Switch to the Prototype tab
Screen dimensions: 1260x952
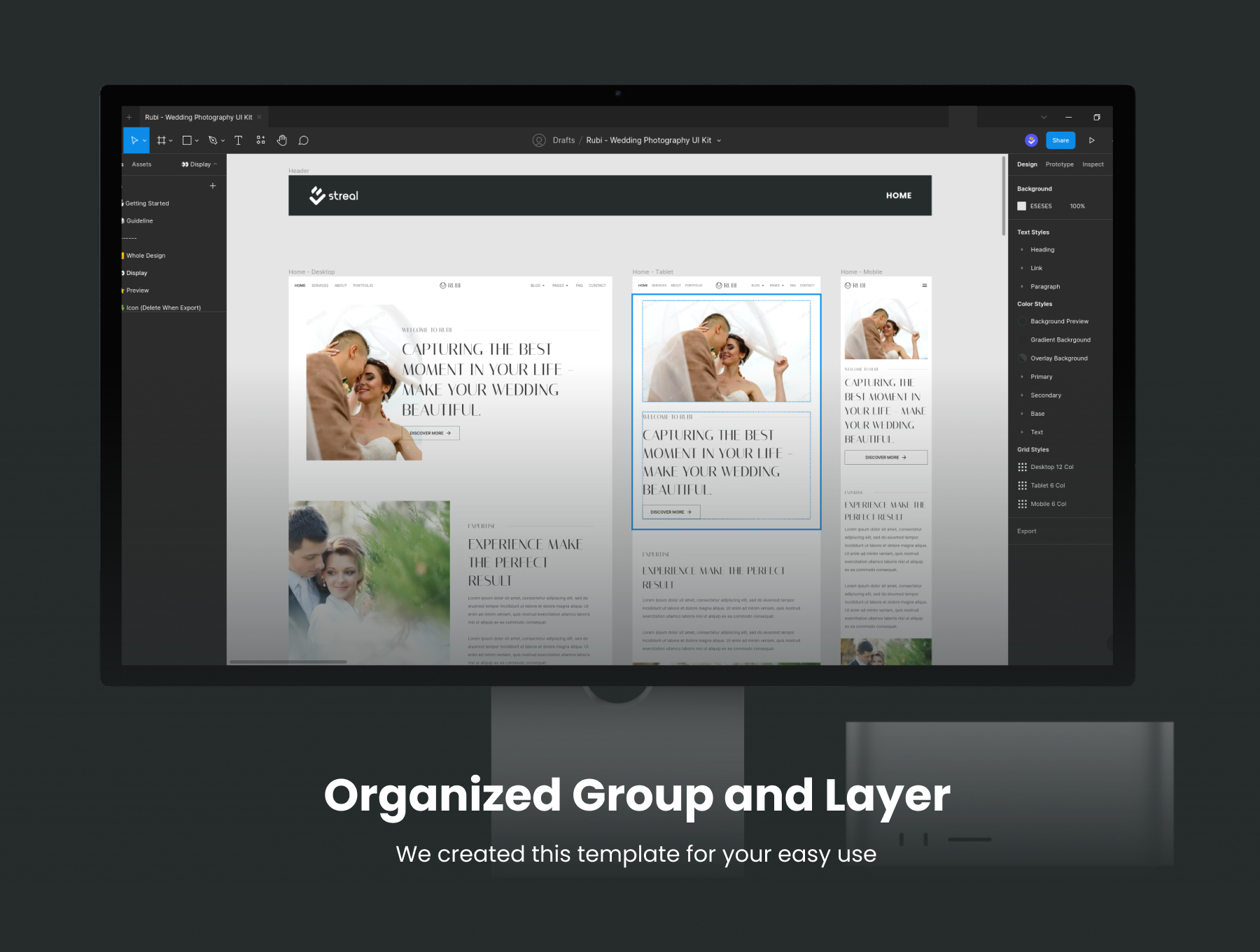coord(1059,164)
